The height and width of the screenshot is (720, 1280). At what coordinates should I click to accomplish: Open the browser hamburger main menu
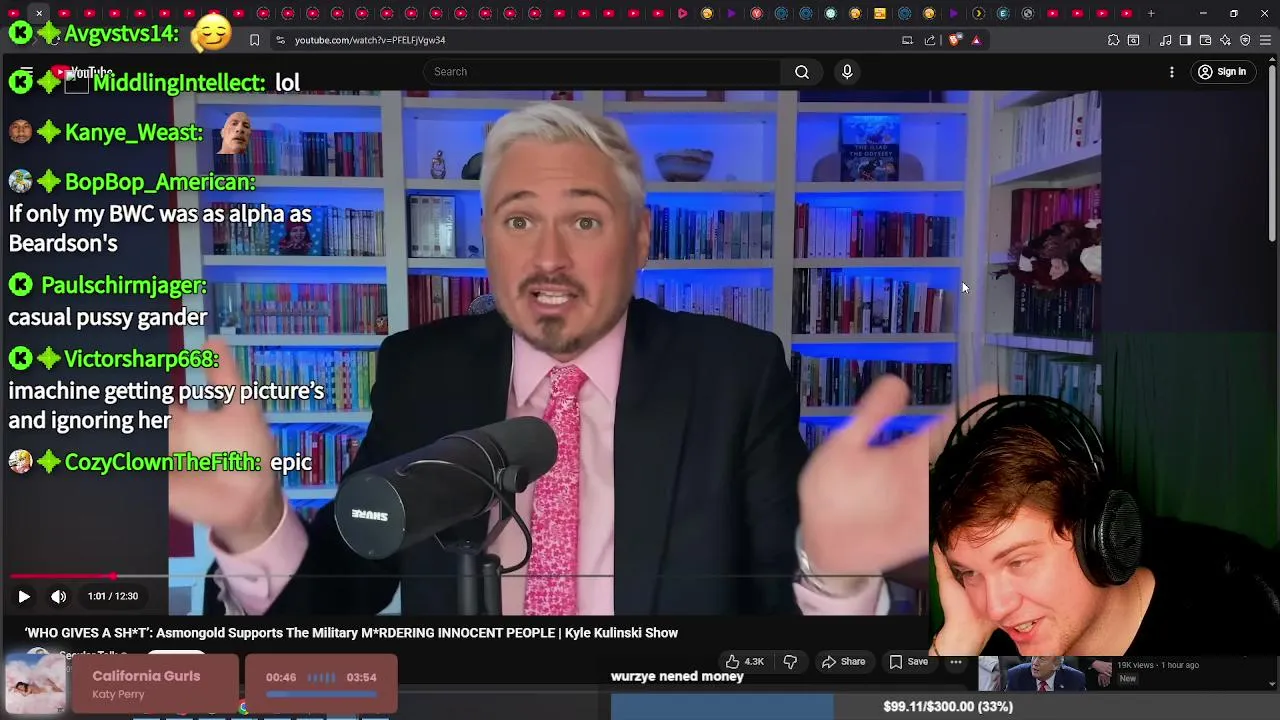pos(1265,40)
